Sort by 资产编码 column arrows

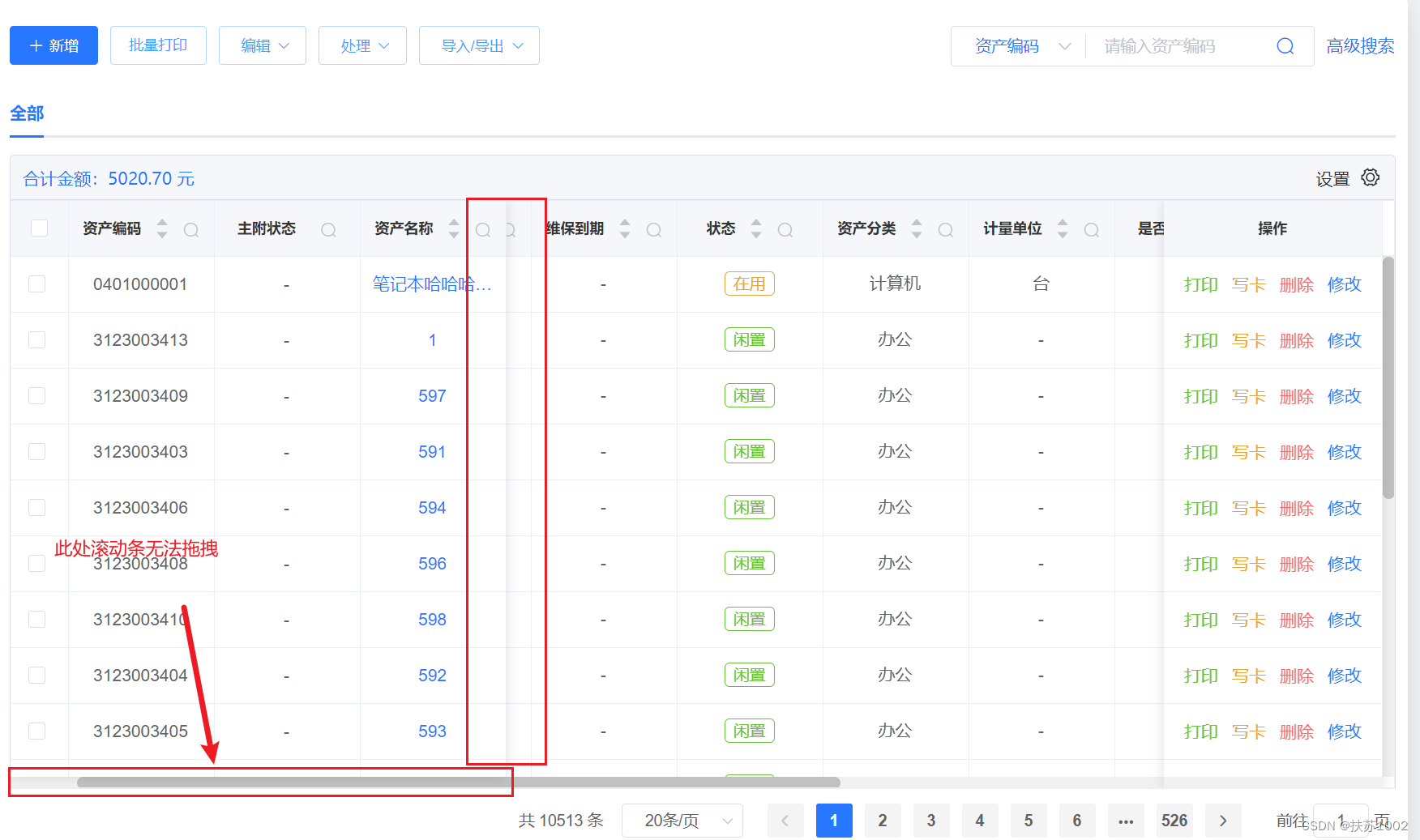[x=162, y=229]
